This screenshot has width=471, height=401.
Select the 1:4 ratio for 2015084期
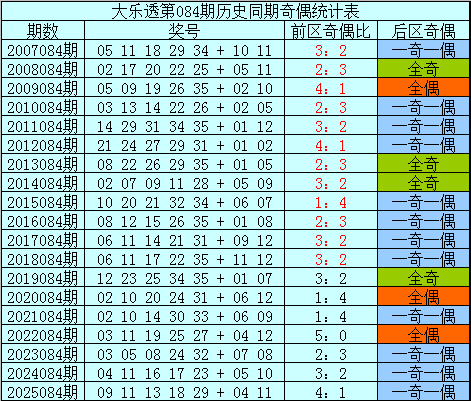[331, 202]
